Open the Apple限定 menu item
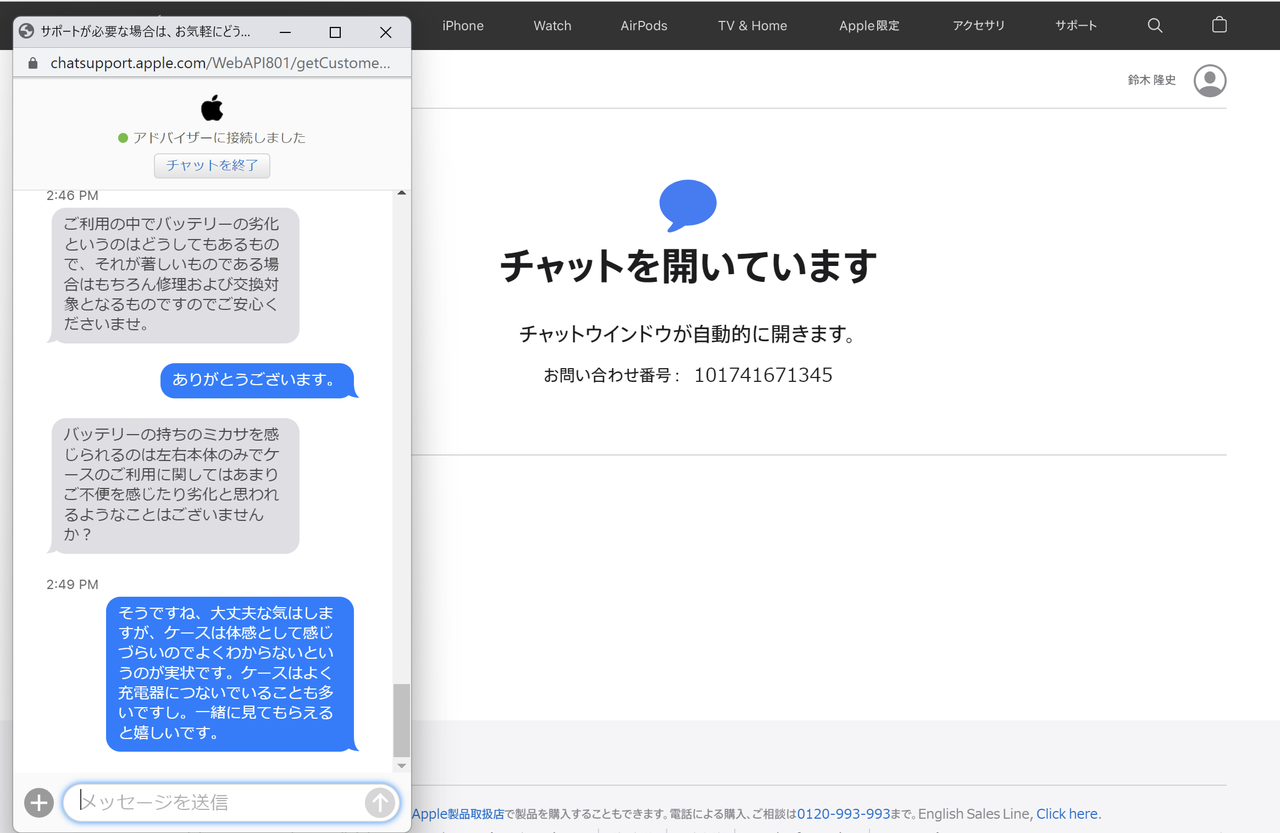This screenshot has height=833, width=1280. click(x=869, y=25)
